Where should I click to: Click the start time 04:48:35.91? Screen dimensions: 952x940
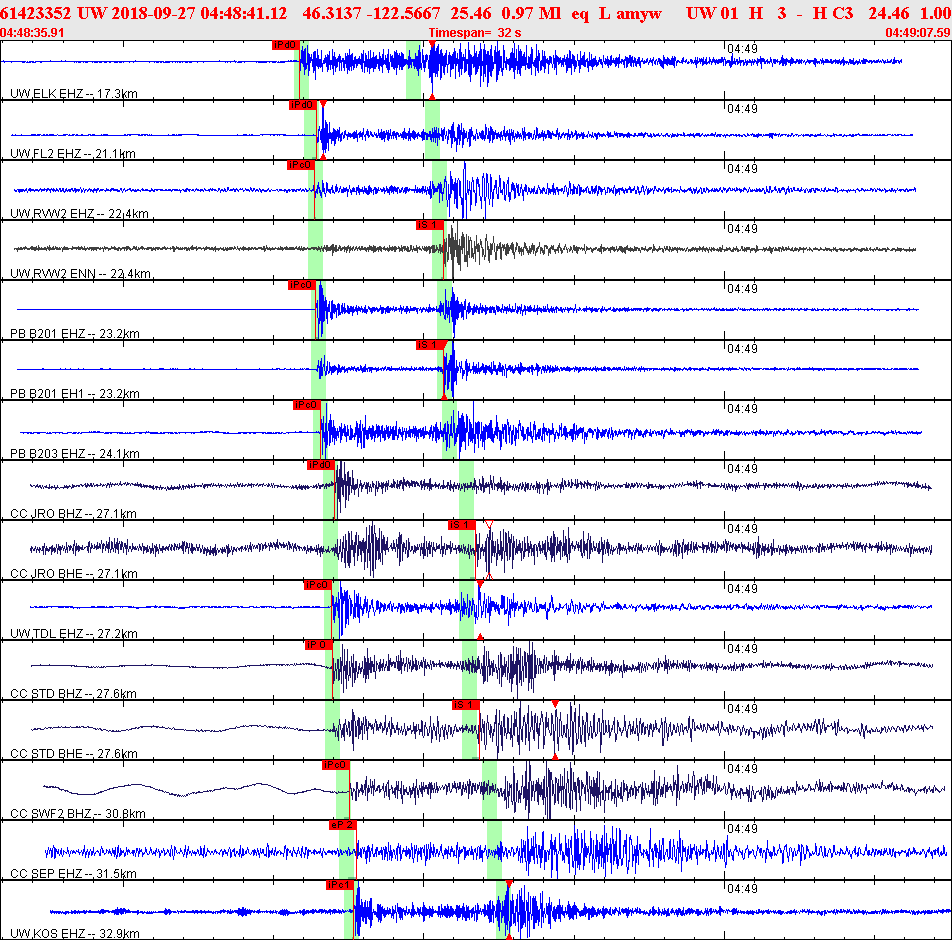[32, 33]
